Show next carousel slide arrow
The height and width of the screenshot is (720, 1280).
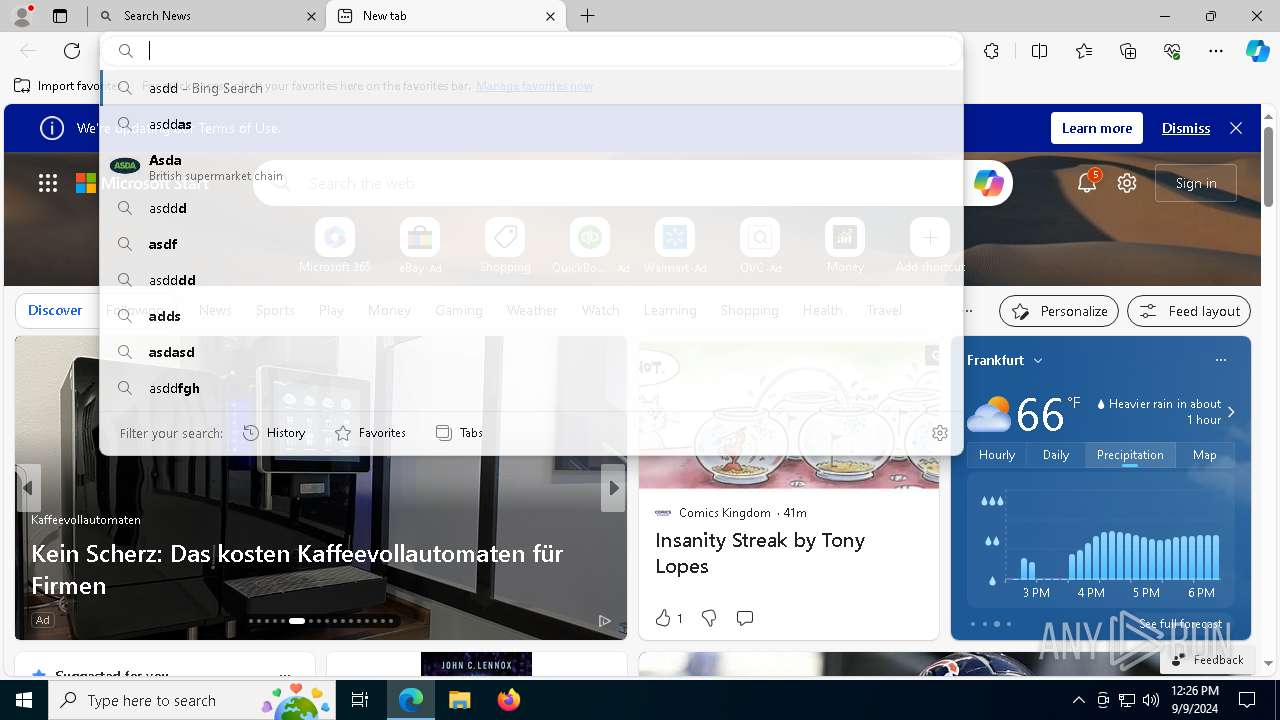pyautogui.click(x=613, y=488)
